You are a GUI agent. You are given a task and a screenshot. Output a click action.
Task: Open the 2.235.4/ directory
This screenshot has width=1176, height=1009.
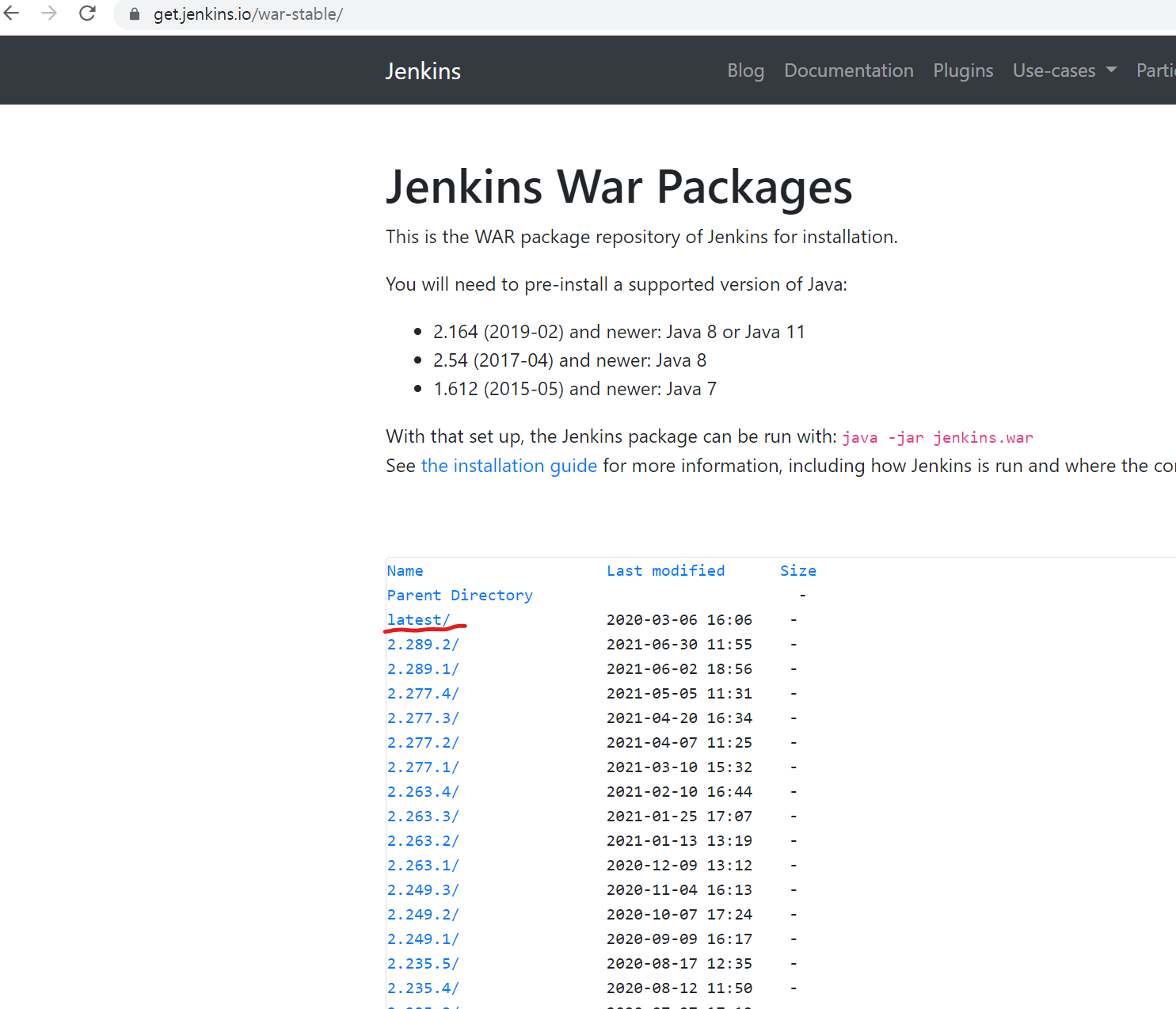(423, 988)
